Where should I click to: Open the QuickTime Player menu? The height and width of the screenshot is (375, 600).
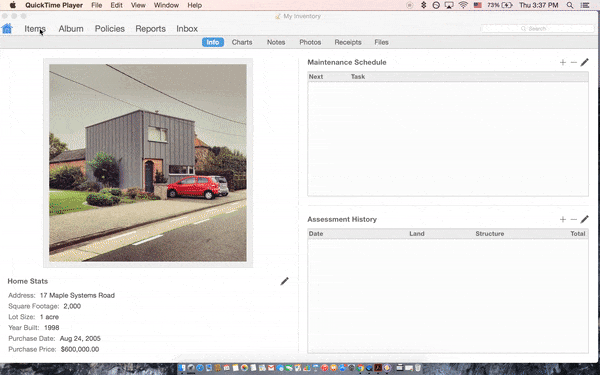point(54,5)
